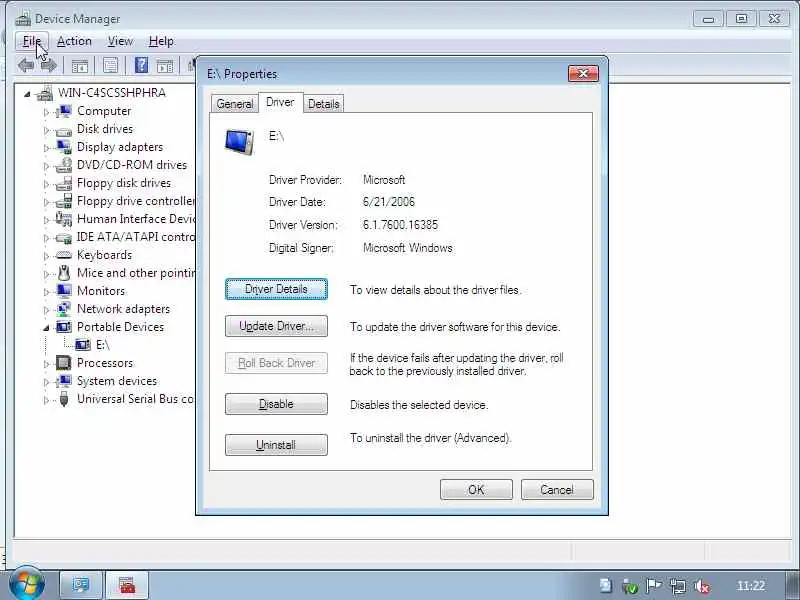Select the IDE ATA/ATAPI controllers icon
Viewport: 800px width, 600px height.
(64, 238)
